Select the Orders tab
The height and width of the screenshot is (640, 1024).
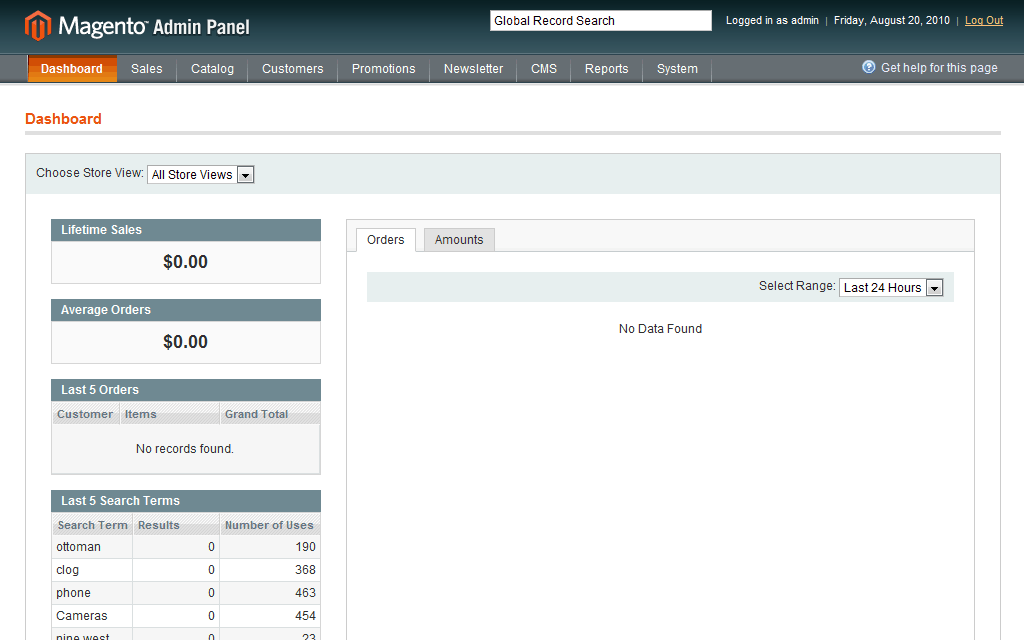tap(385, 240)
